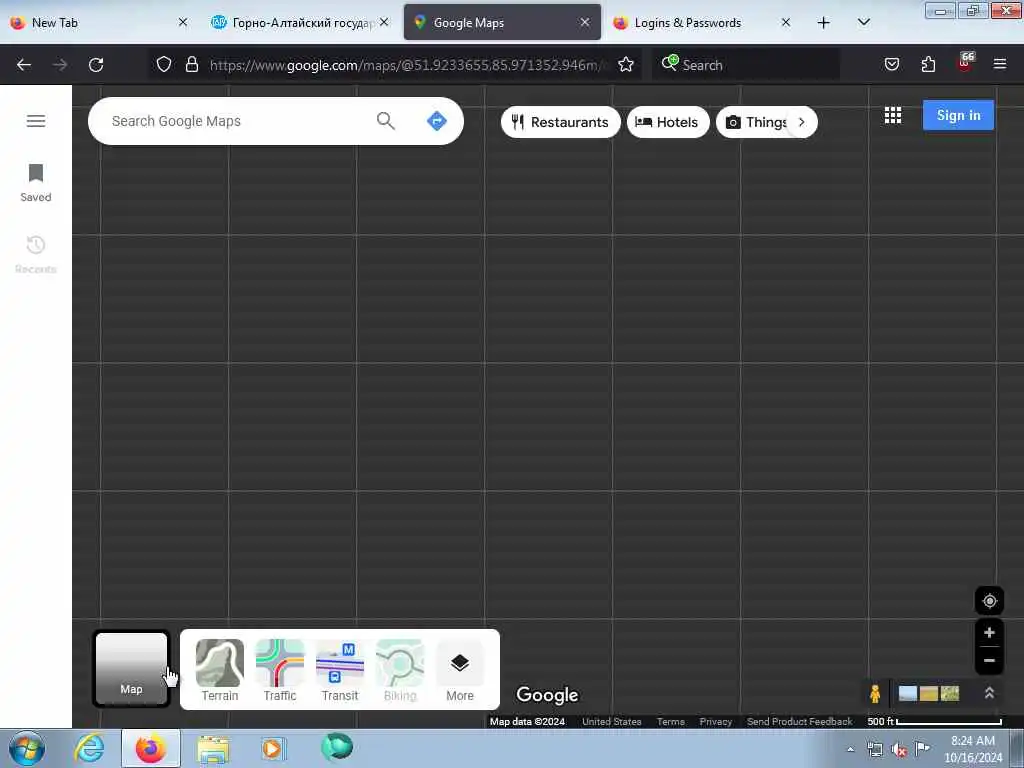Open the green globe taskbar app

pos(336,748)
